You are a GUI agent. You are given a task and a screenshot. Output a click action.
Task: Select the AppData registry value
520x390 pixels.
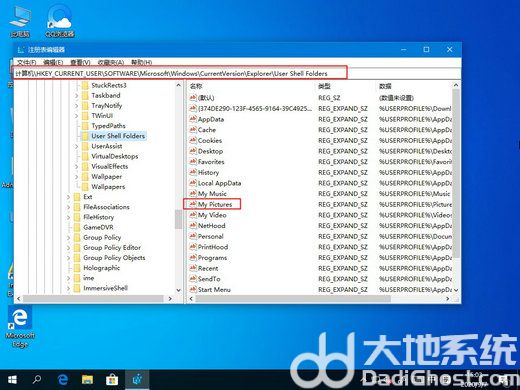coord(211,119)
